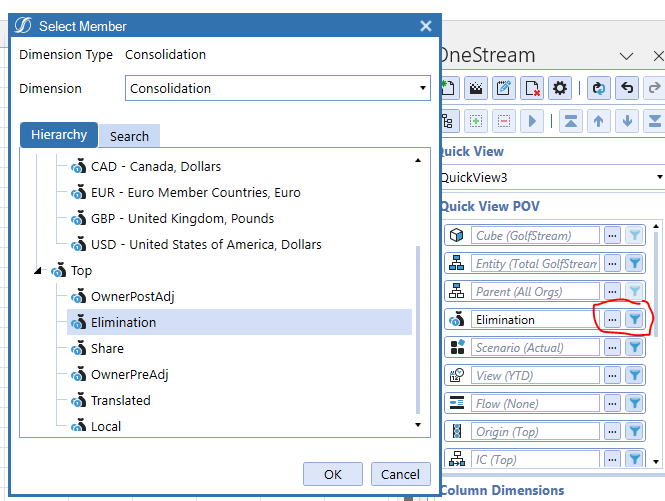Collapse the Top node in hierarchy tree
The image size is (665, 501).
click(39, 271)
